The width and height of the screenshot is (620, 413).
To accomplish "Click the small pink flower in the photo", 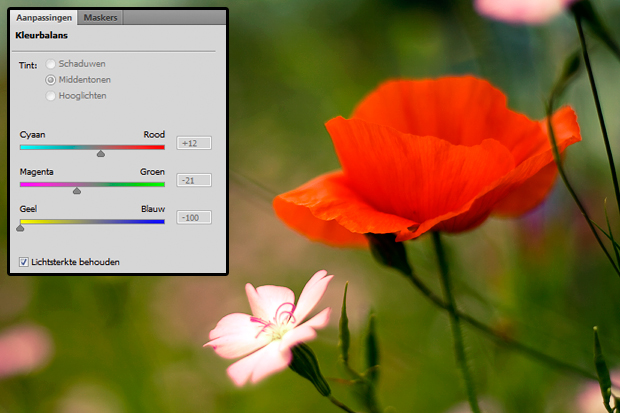I will [x=268, y=328].
